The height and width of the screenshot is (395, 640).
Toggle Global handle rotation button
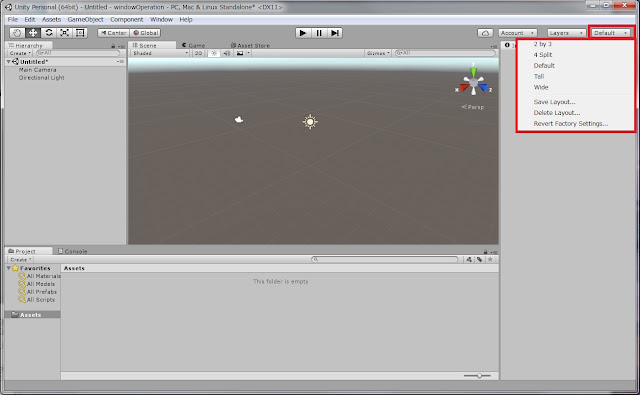(x=145, y=33)
